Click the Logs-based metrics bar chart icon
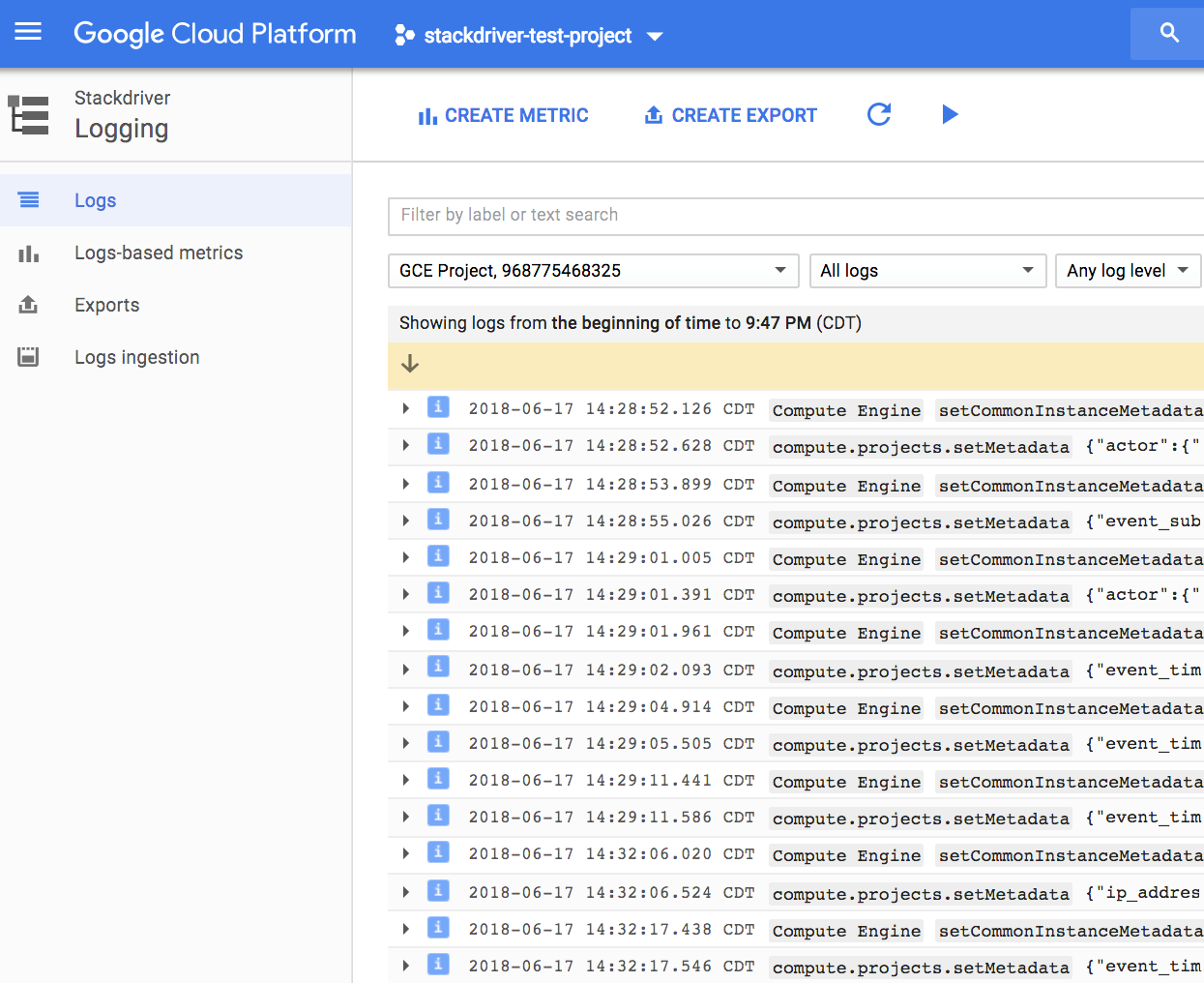 pyautogui.click(x=29, y=253)
